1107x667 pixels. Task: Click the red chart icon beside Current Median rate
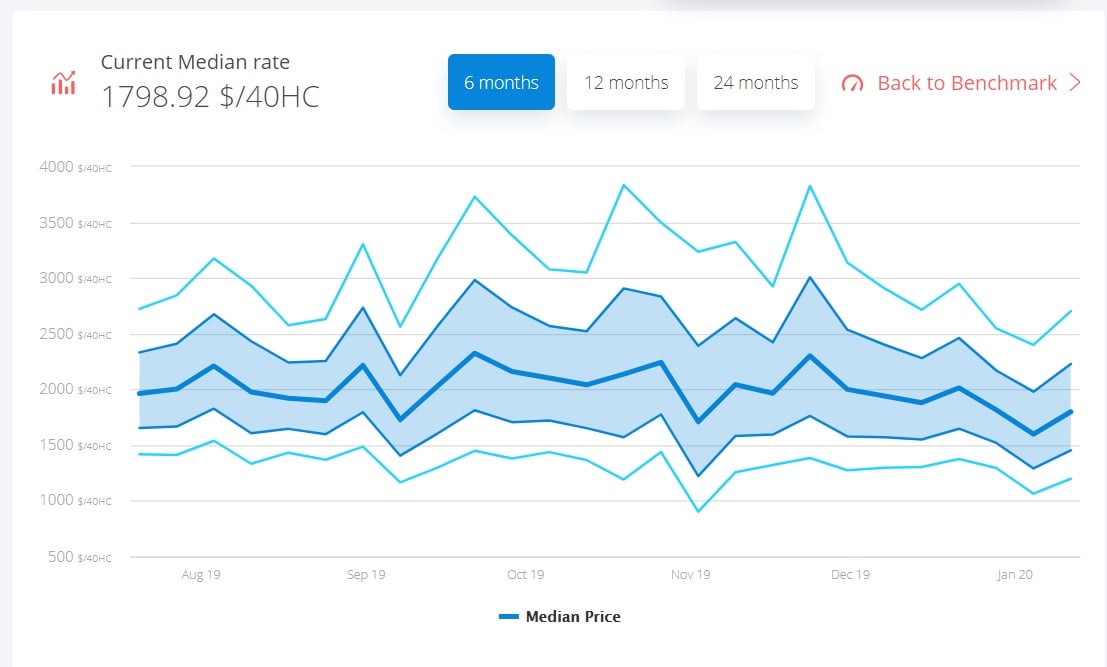(x=62, y=83)
